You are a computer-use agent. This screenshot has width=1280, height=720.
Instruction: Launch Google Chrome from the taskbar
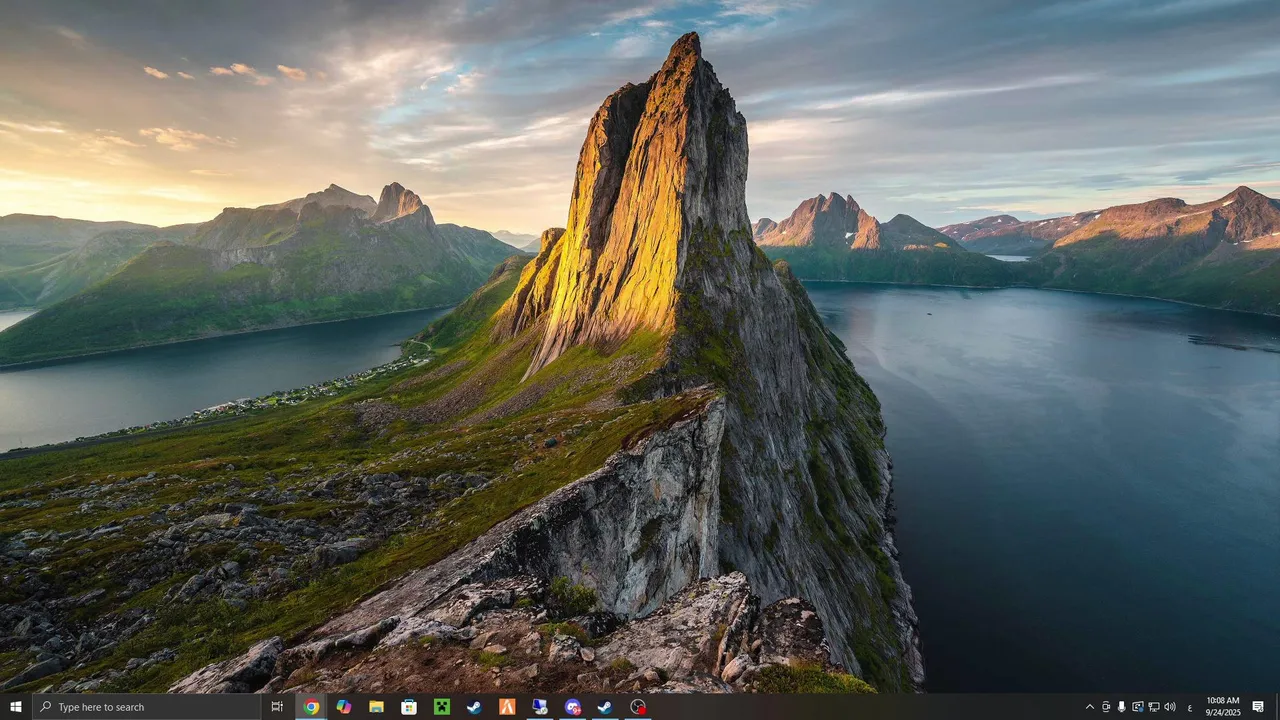(x=311, y=707)
